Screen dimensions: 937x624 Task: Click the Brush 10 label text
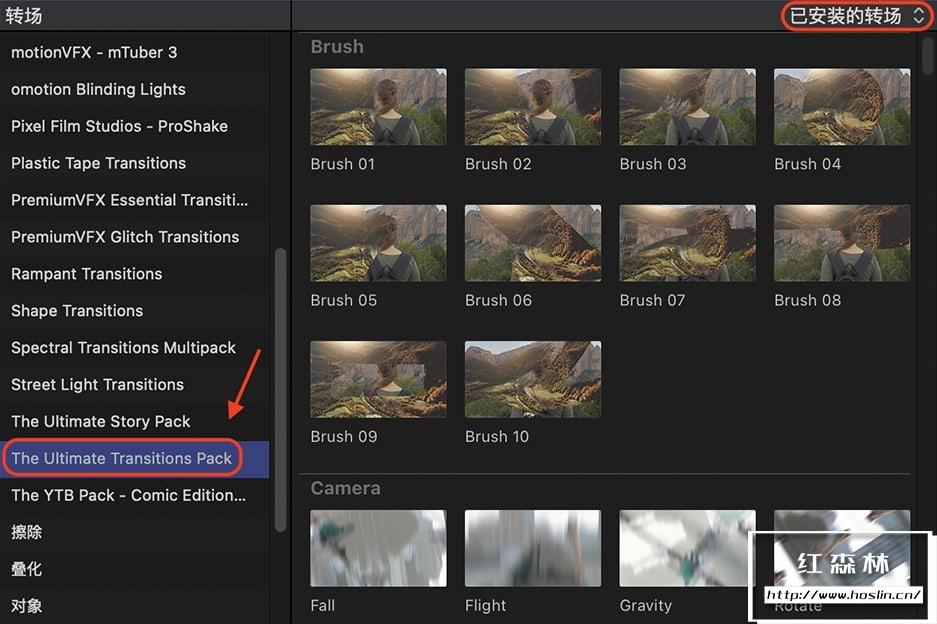pos(497,436)
